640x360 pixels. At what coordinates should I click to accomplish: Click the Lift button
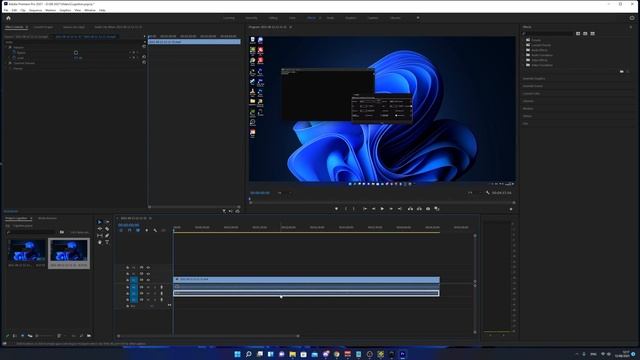click(410, 209)
